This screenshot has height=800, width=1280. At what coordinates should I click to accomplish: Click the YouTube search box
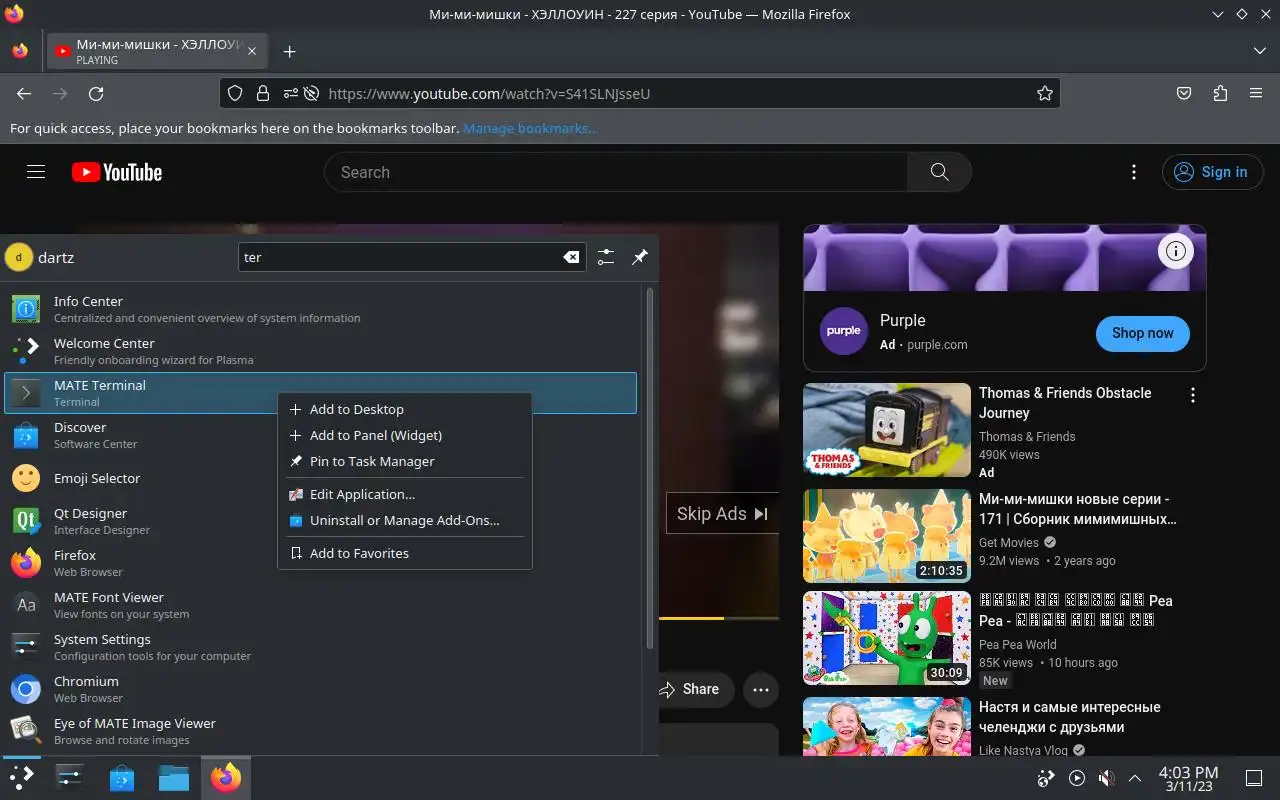pos(616,172)
